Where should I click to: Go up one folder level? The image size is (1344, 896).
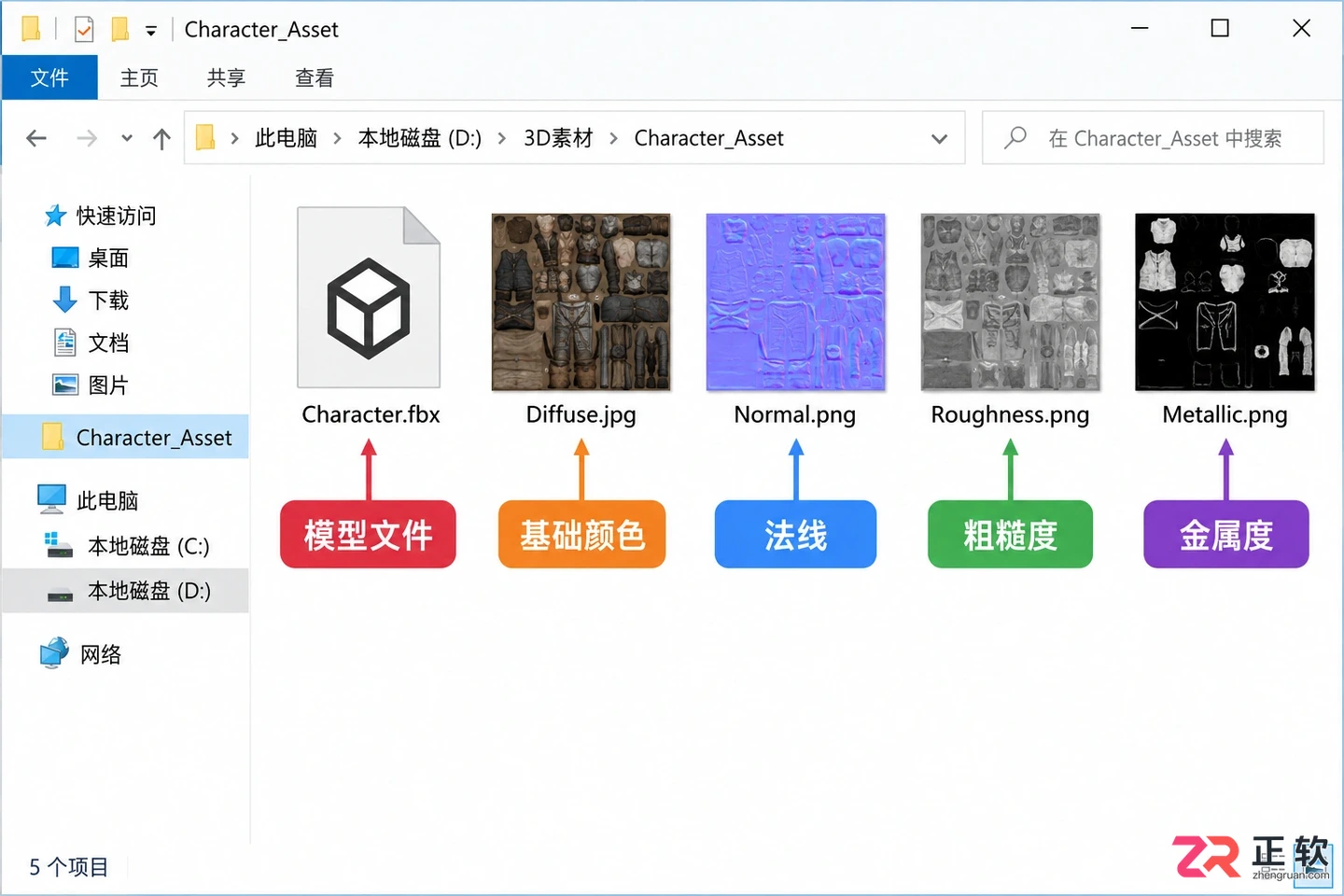point(161,139)
